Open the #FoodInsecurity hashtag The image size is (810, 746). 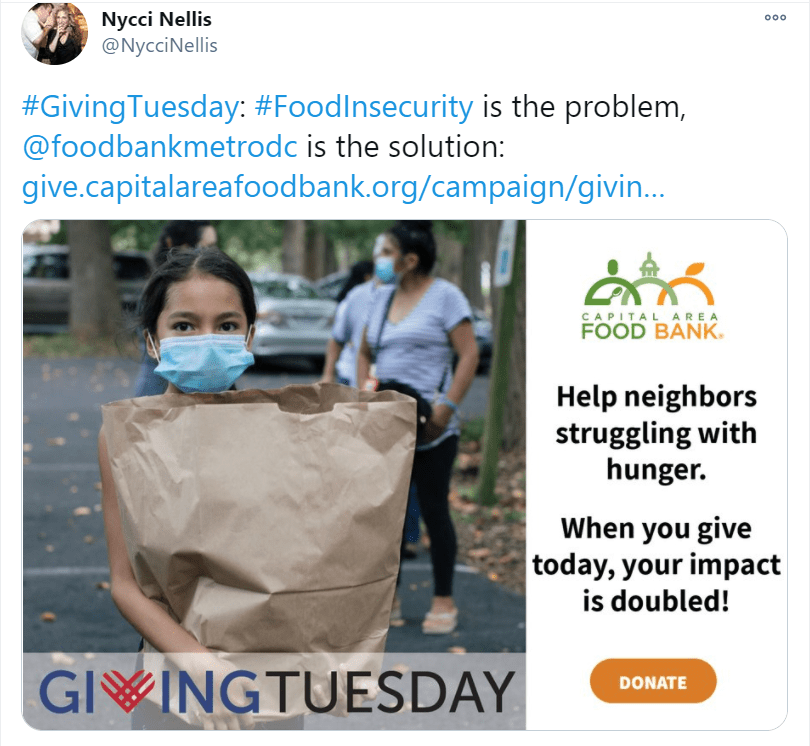(364, 107)
